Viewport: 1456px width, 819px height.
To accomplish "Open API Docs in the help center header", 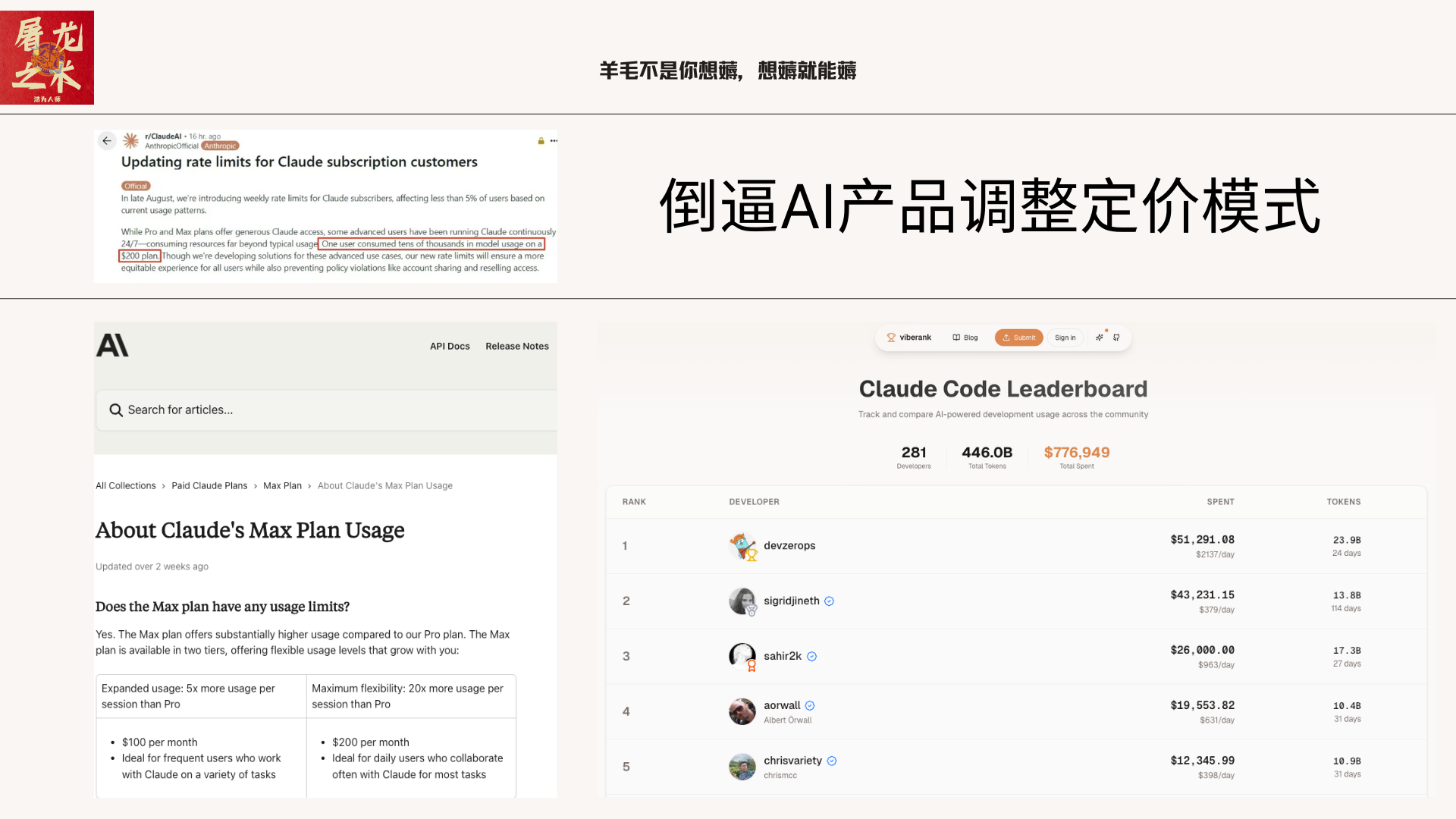I will point(450,347).
